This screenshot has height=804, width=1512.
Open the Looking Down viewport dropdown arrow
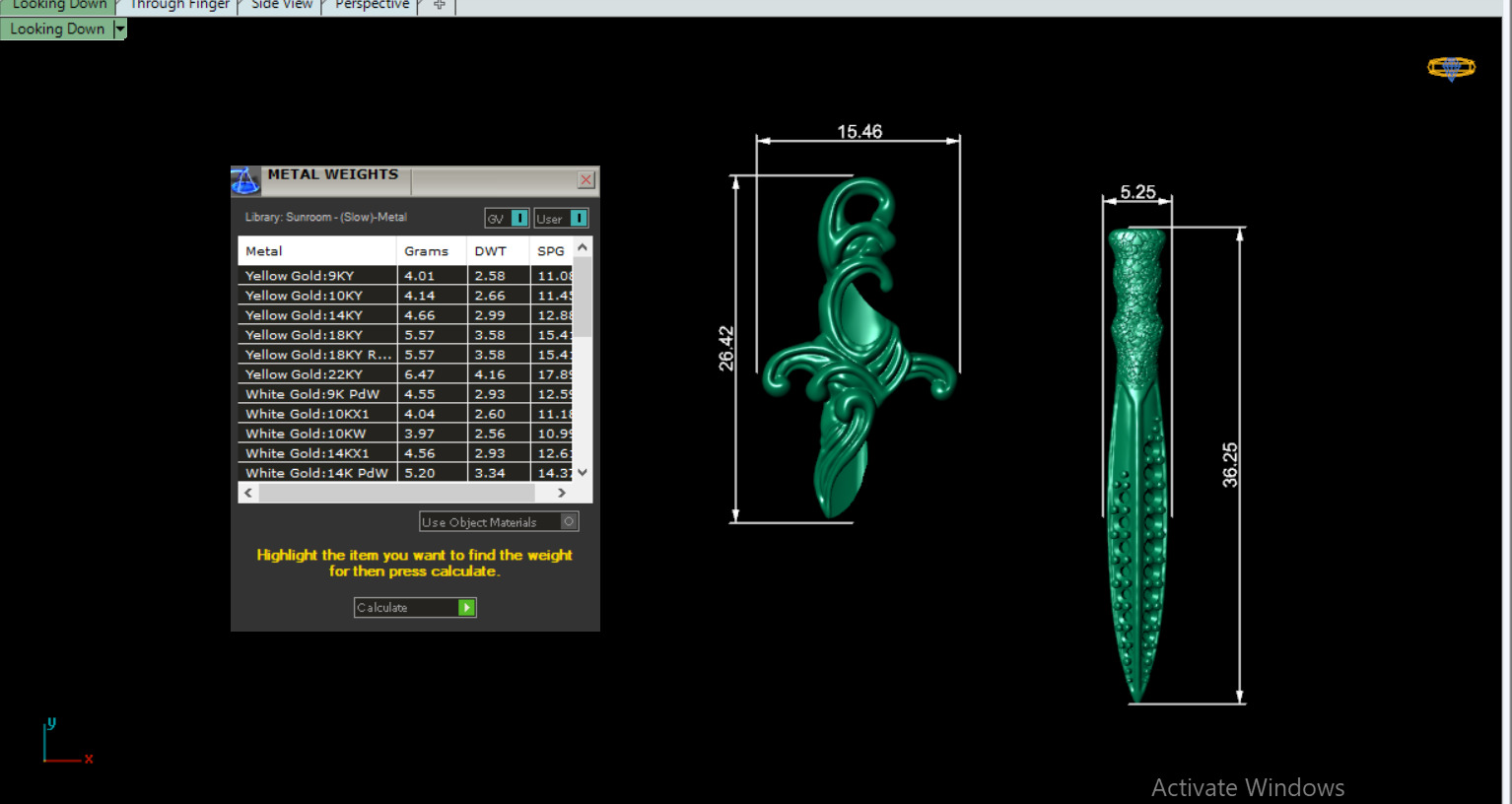click(120, 29)
